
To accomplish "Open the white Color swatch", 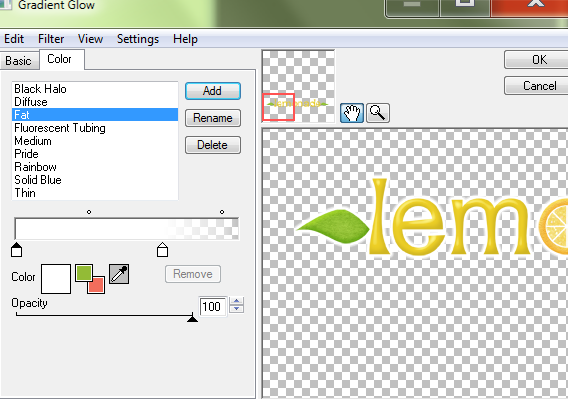I will (x=56, y=279).
